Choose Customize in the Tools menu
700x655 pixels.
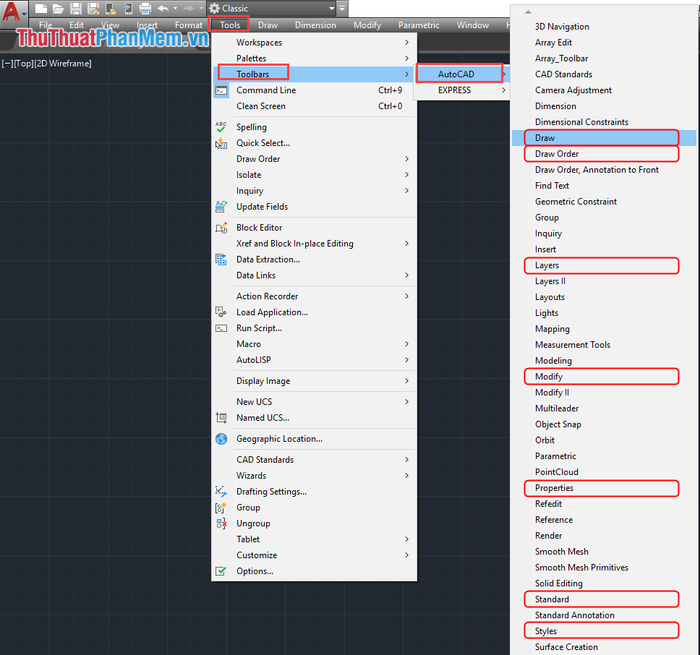point(314,555)
